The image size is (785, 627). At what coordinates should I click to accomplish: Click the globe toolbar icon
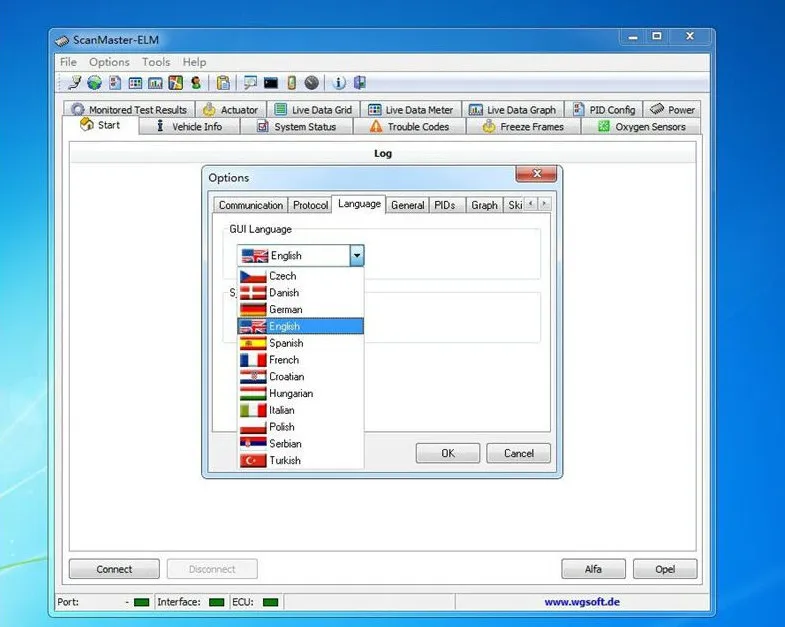(94, 83)
